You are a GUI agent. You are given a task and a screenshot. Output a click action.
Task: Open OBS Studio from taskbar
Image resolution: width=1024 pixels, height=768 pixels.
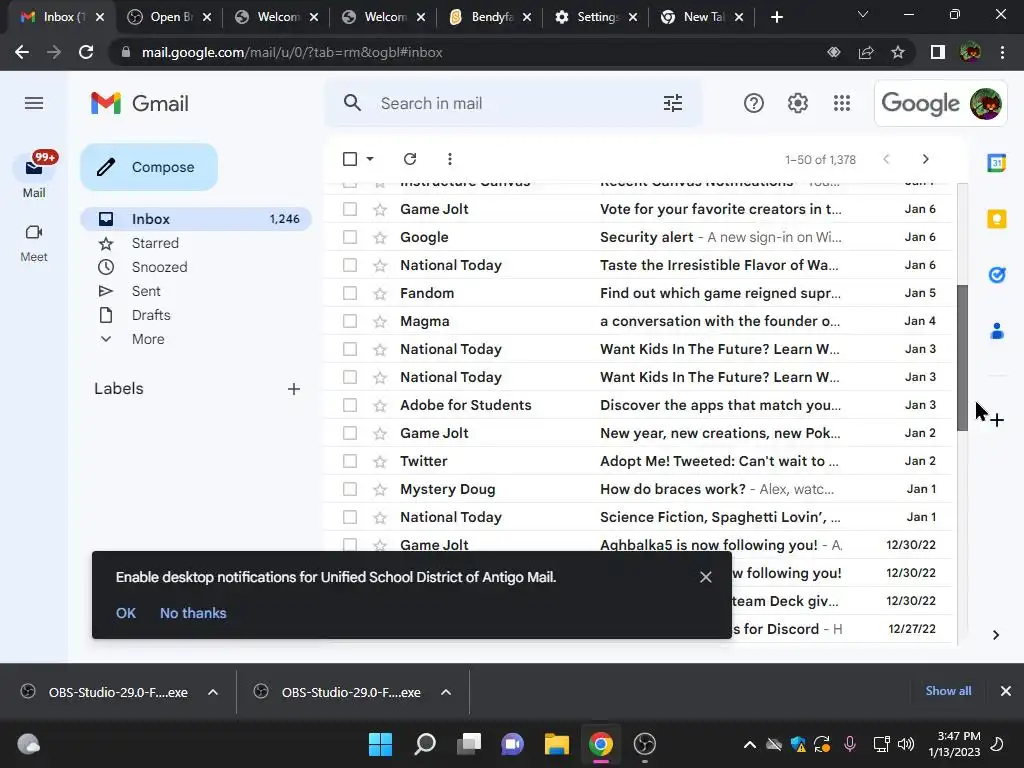point(645,744)
